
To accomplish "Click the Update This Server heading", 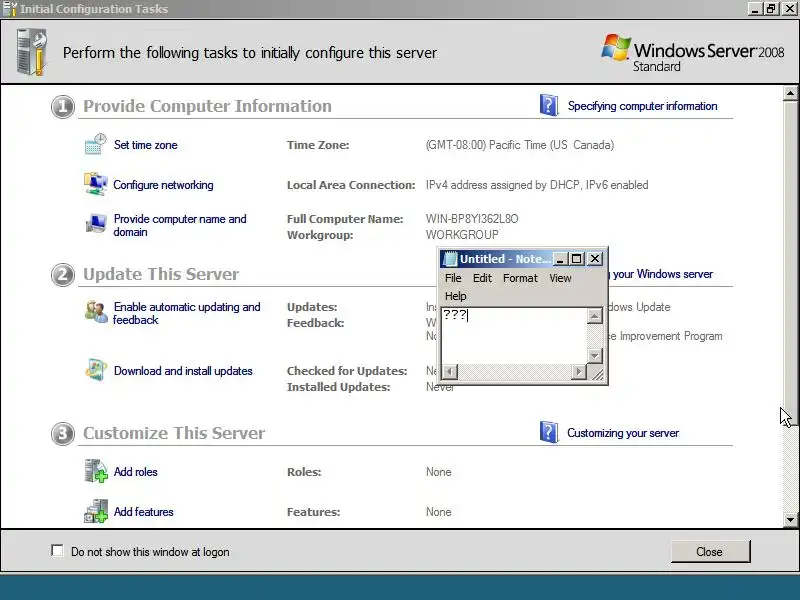I will (x=161, y=274).
